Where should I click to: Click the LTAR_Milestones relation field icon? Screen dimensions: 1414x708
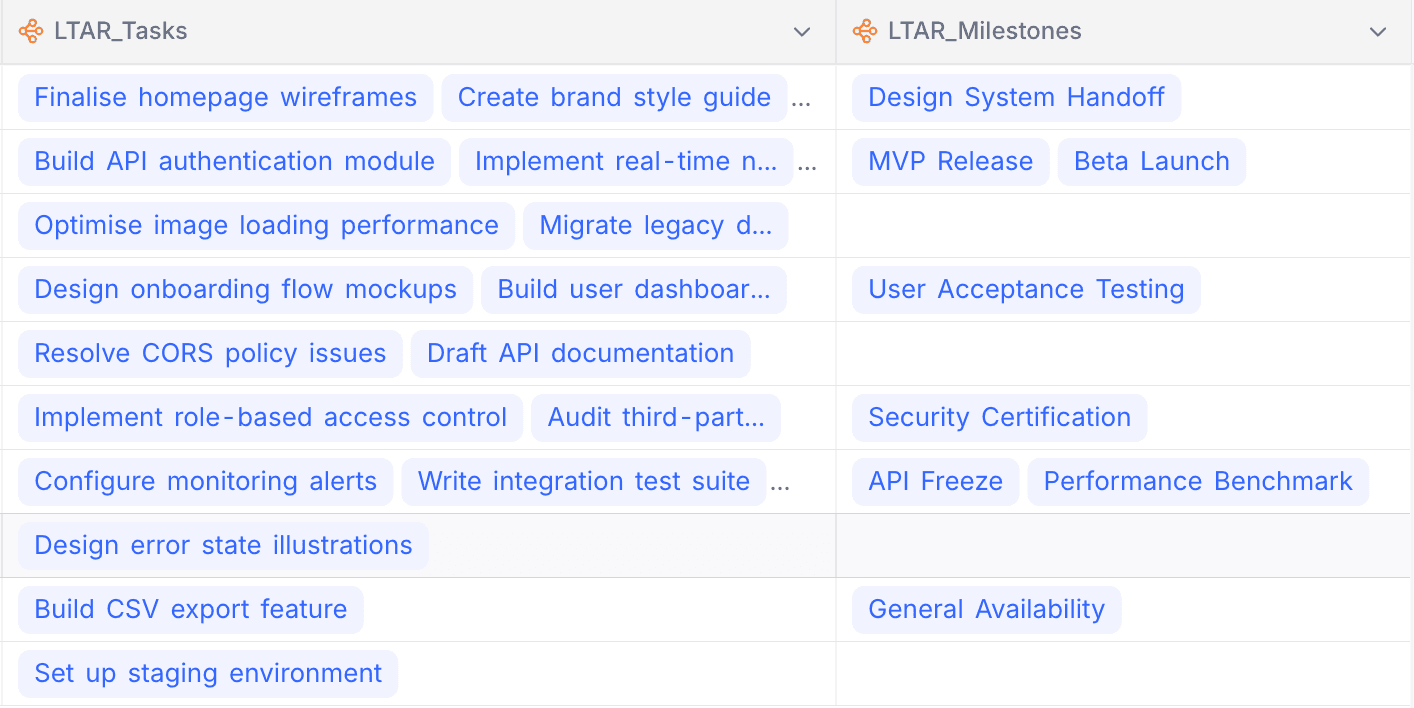[865, 32]
